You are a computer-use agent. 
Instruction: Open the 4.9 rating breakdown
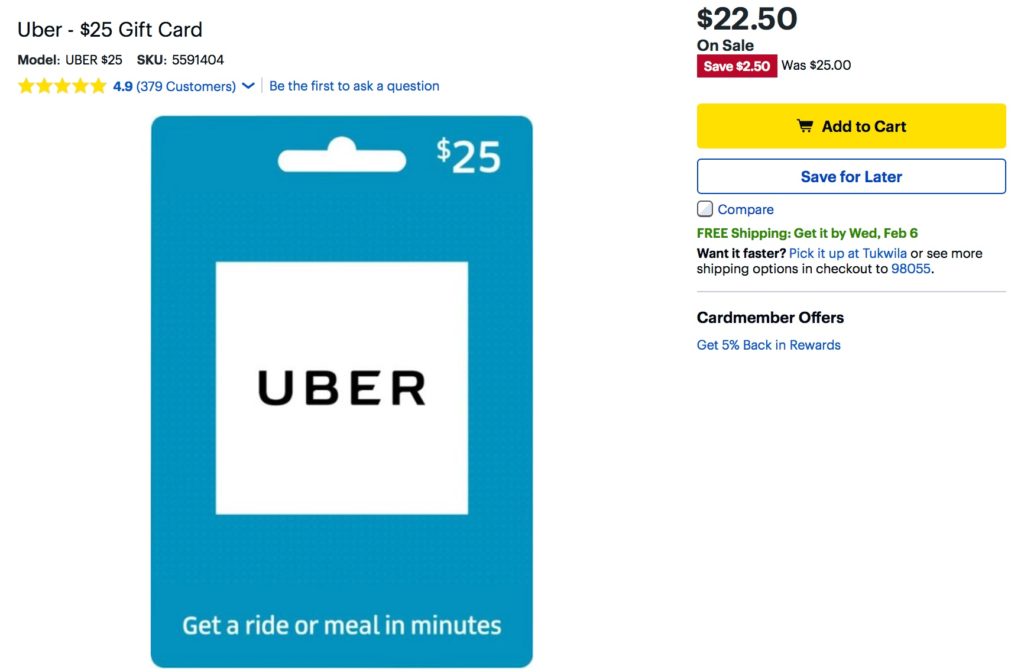123,86
